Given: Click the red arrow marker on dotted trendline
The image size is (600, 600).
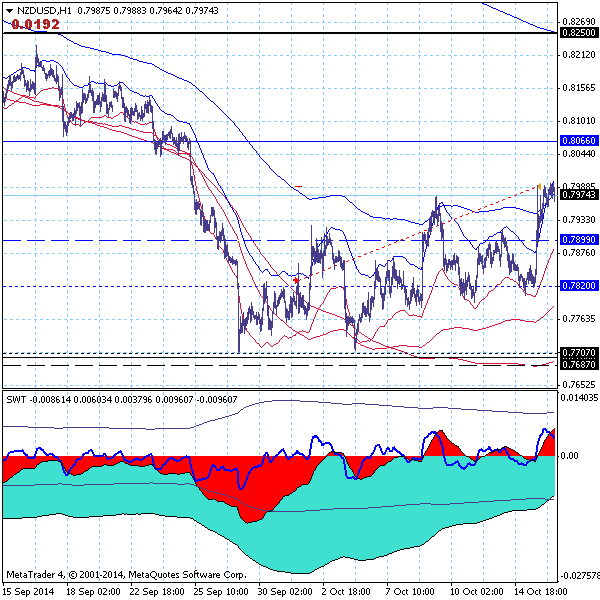Looking at the screenshot, I should 296,281.
